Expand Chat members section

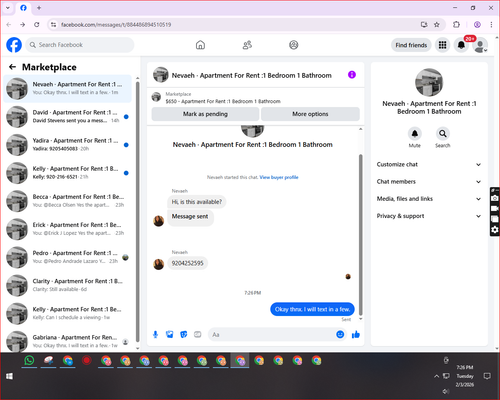pos(429,182)
